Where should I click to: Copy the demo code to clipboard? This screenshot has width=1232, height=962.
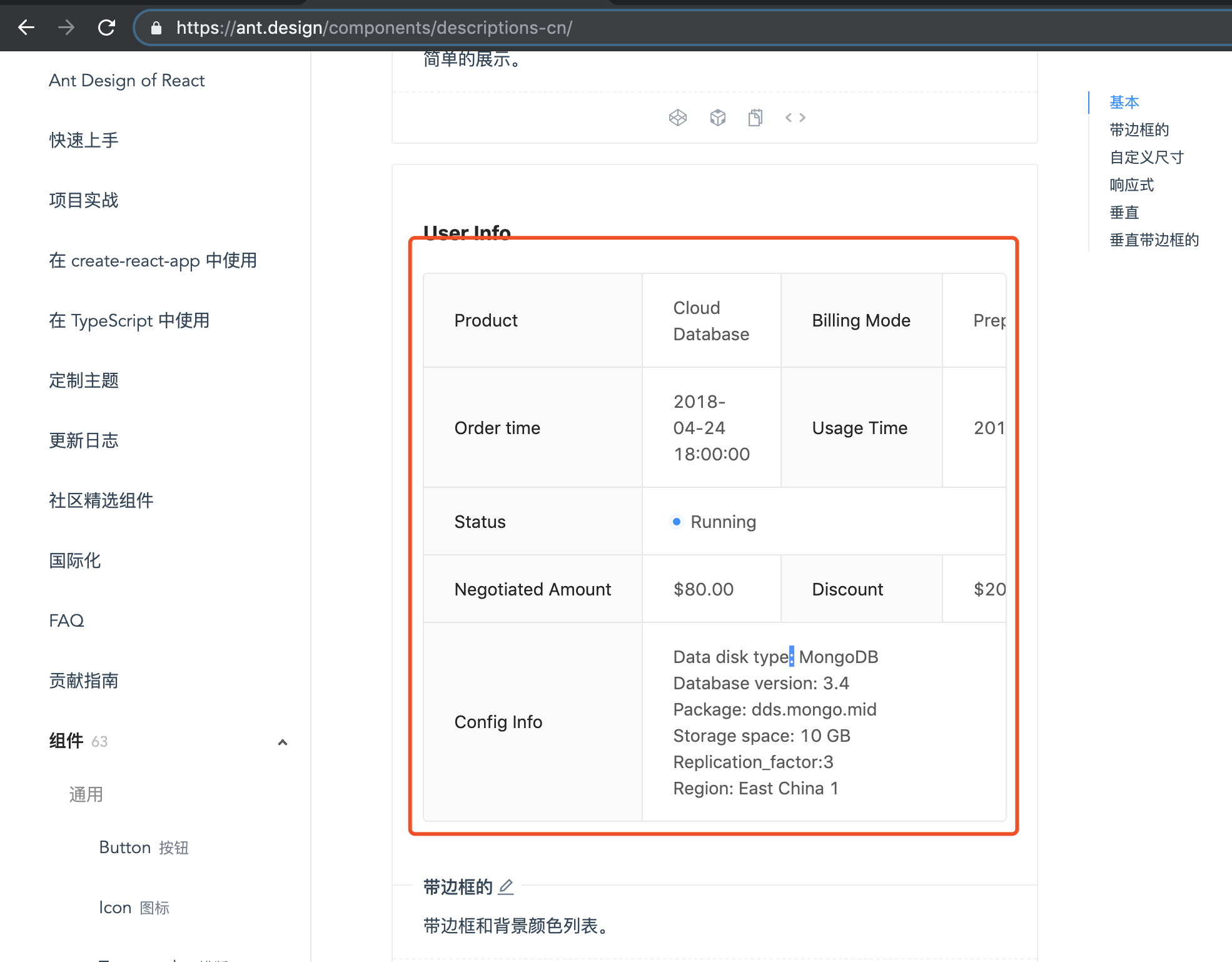coord(755,117)
